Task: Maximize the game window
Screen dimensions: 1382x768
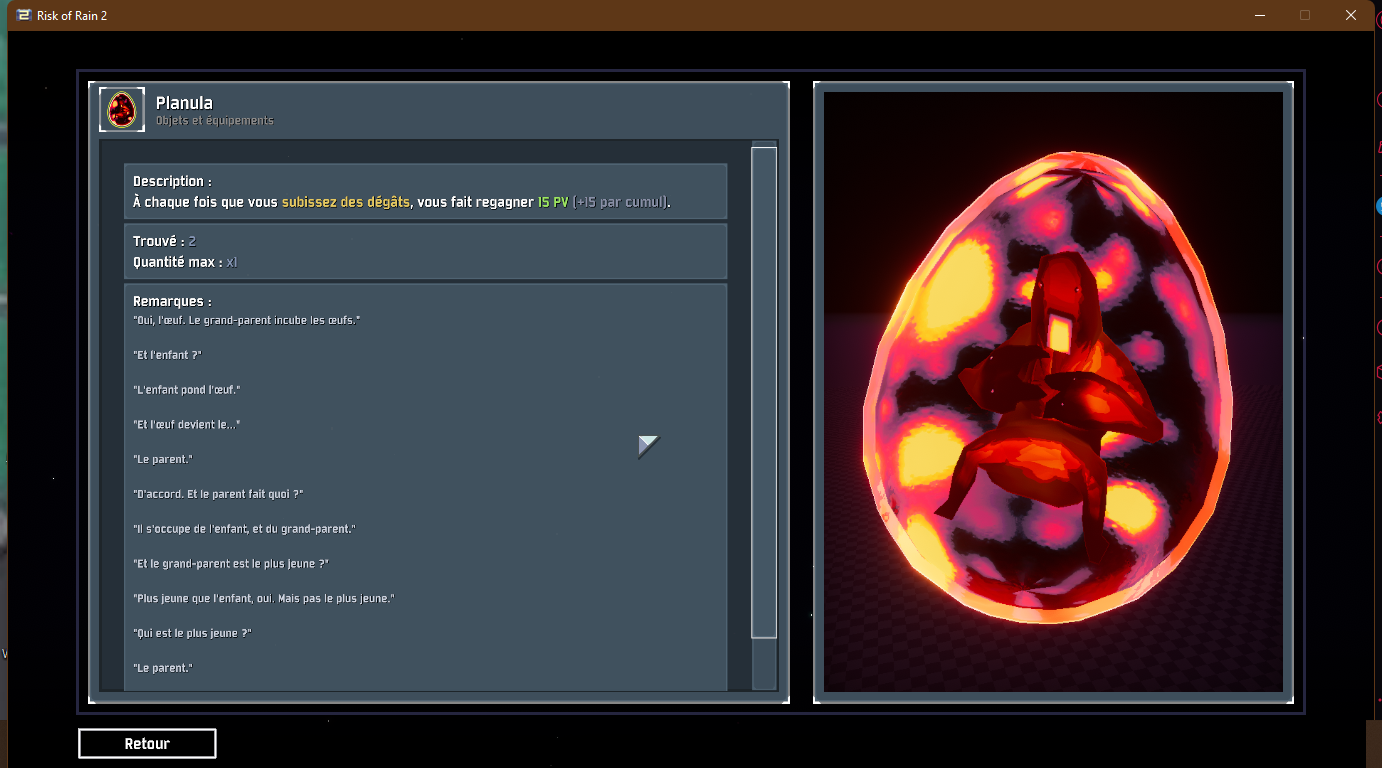Action: click(x=1305, y=15)
